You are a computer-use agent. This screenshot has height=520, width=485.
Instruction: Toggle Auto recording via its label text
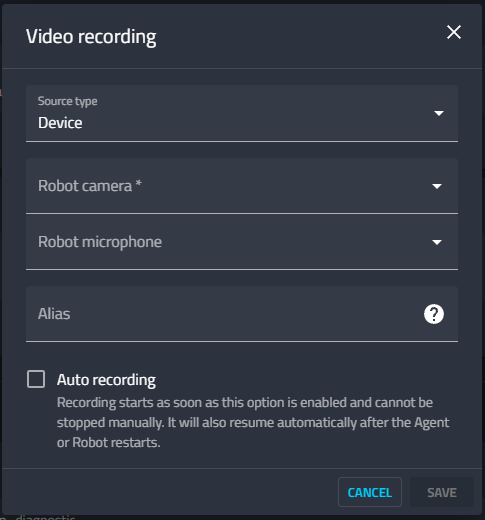[106, 380]
